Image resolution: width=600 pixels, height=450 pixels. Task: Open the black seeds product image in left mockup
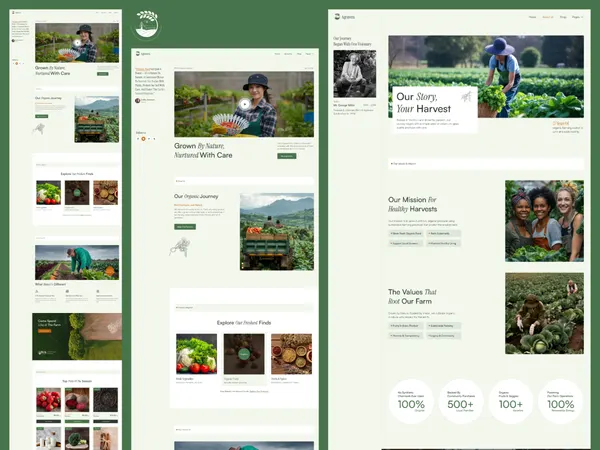[x=106, y=400]
